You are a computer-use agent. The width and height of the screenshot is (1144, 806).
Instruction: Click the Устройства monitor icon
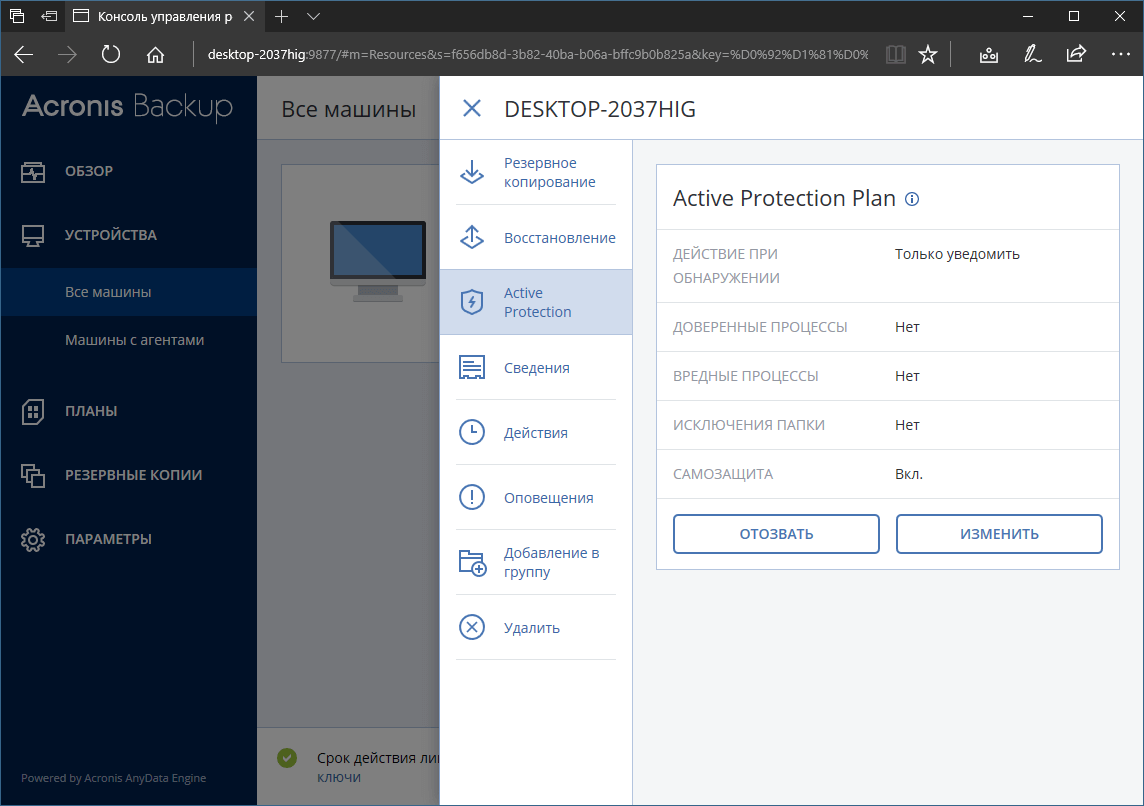point(33,236)
